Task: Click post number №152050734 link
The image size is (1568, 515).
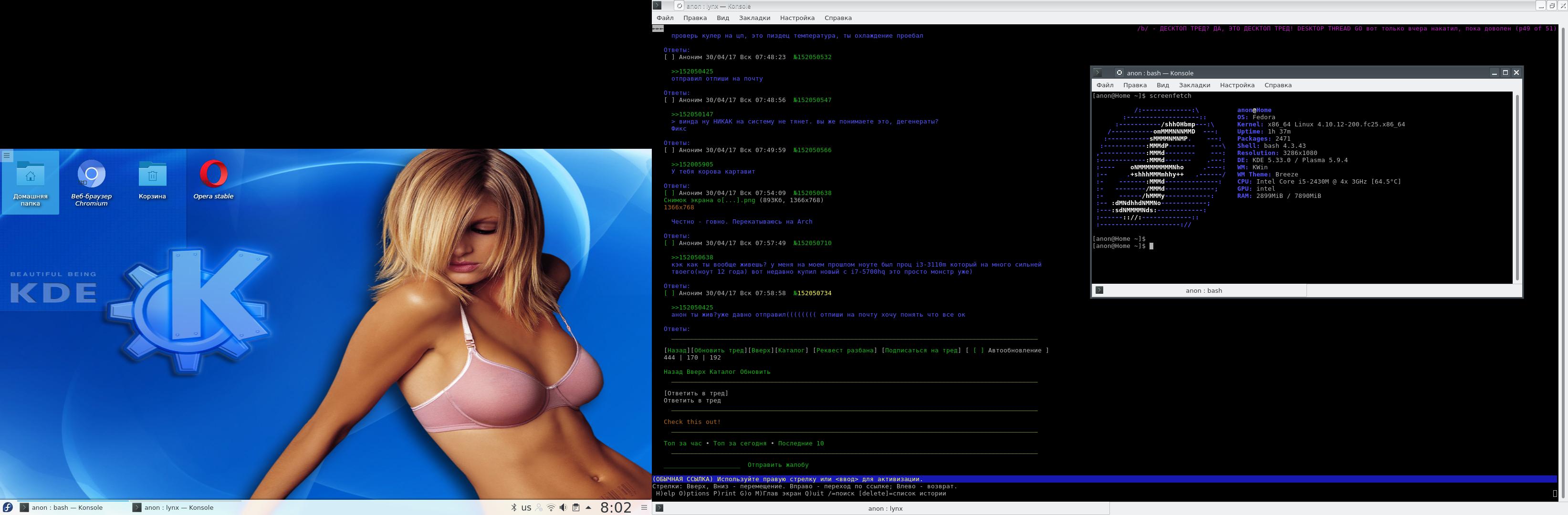Action: [x=812, y=293]
